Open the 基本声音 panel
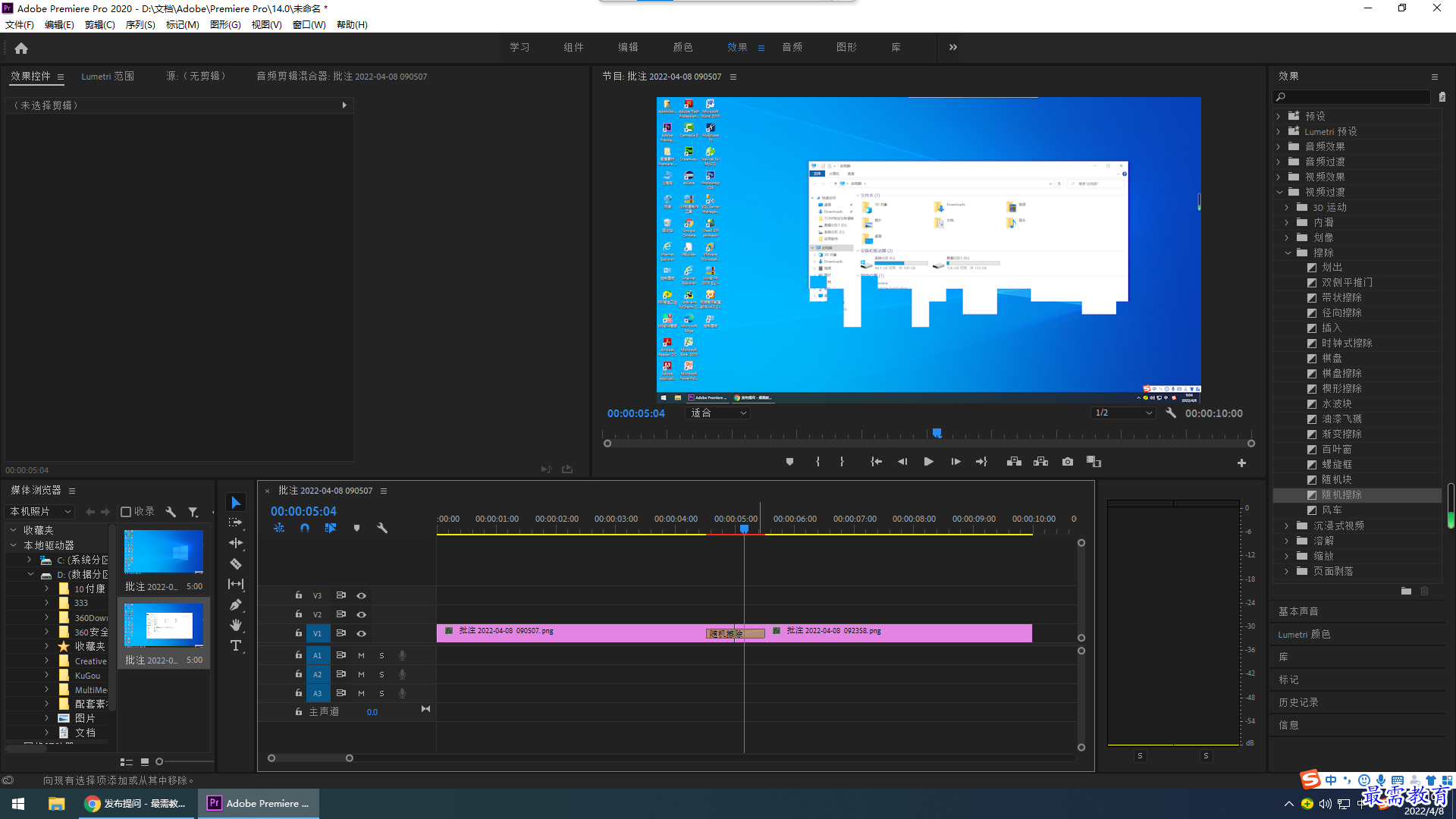1456x819 pixels. point(1298,611)
